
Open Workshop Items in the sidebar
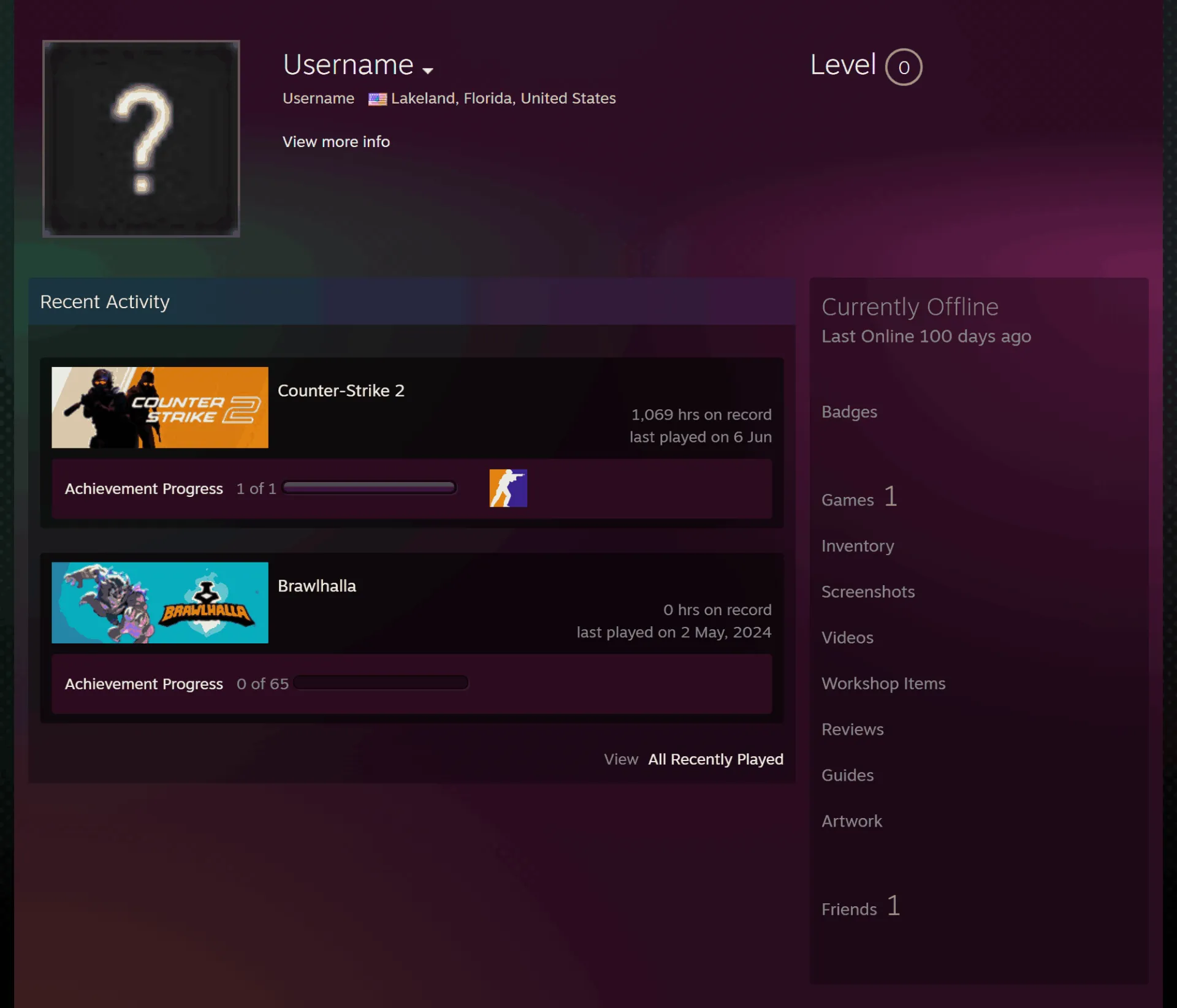pyautogui.click(x=883, y=683)
